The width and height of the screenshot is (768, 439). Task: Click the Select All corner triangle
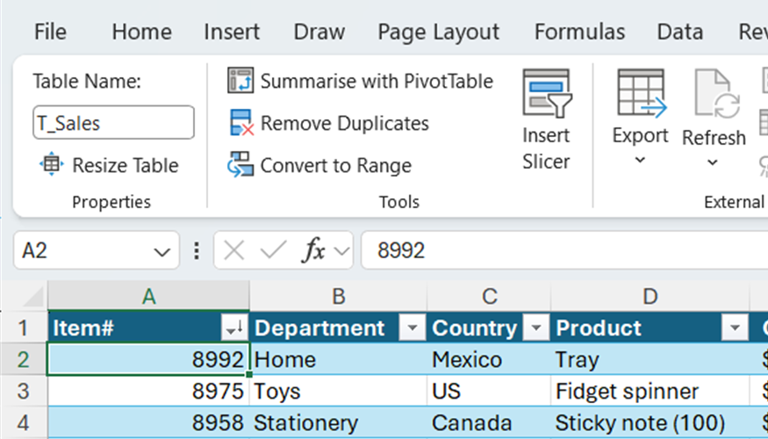coord(34,297)
